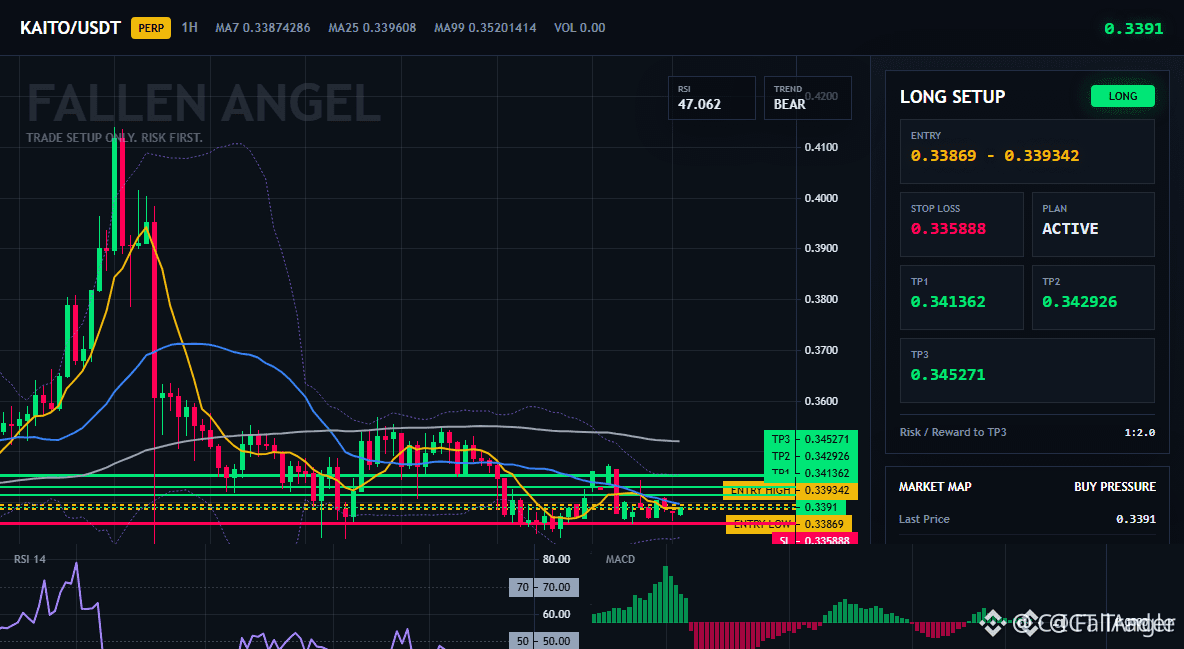Click the 0.3391 value beside Last Price
The width and height of the screenshot is (1184, 649).
click(1136, 519)
